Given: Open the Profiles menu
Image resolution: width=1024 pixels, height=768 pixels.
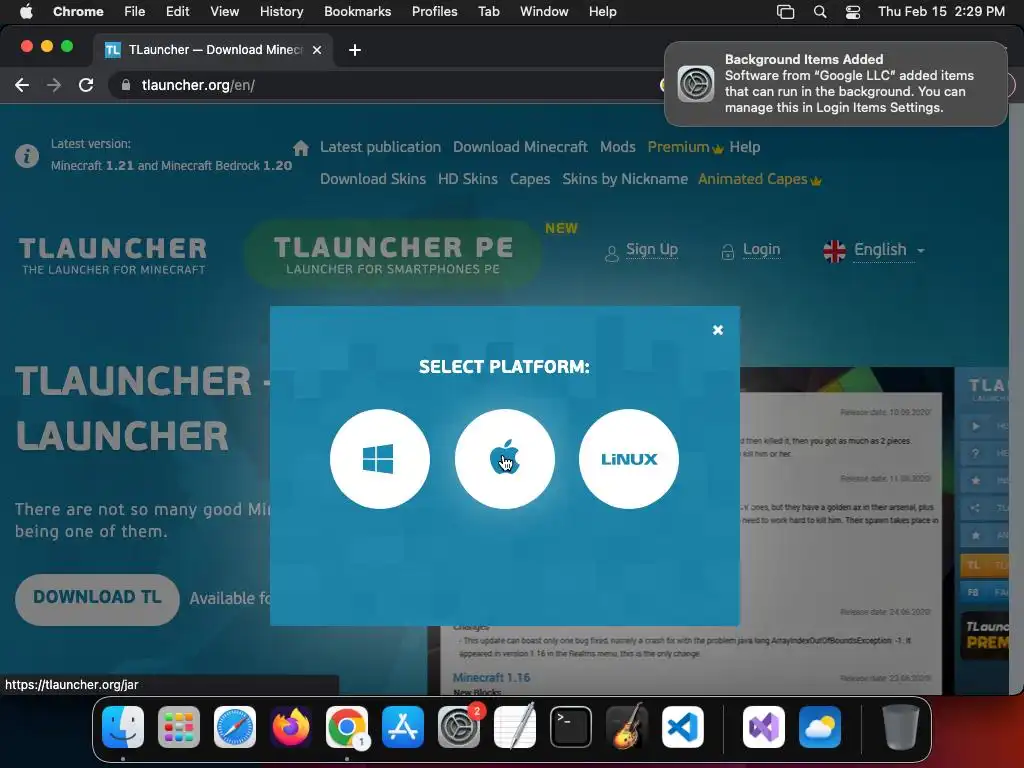Looking at the screenshot, I should [x=434, y=11].
